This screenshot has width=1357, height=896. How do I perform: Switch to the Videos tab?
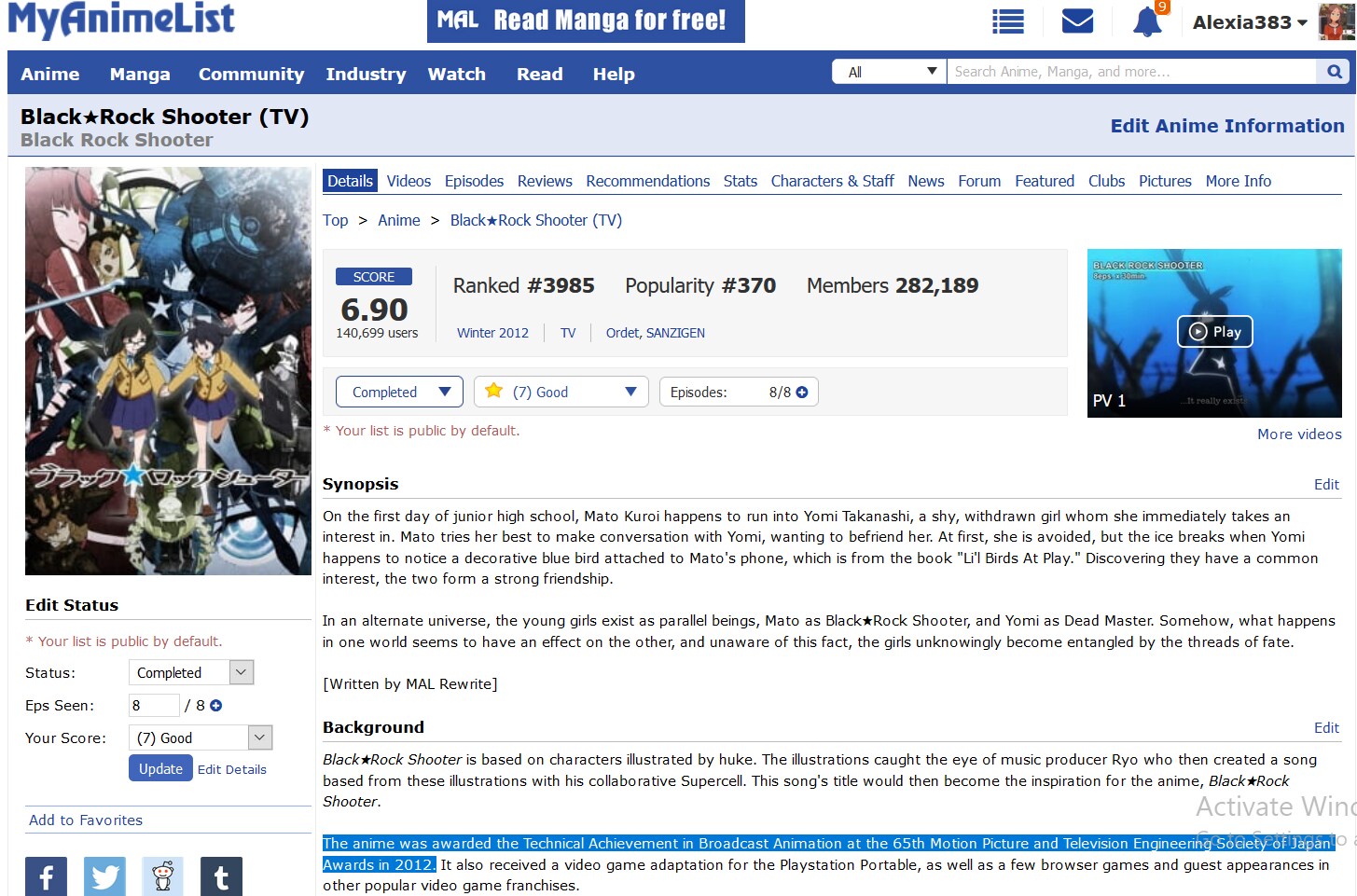[x=408, y=181]
